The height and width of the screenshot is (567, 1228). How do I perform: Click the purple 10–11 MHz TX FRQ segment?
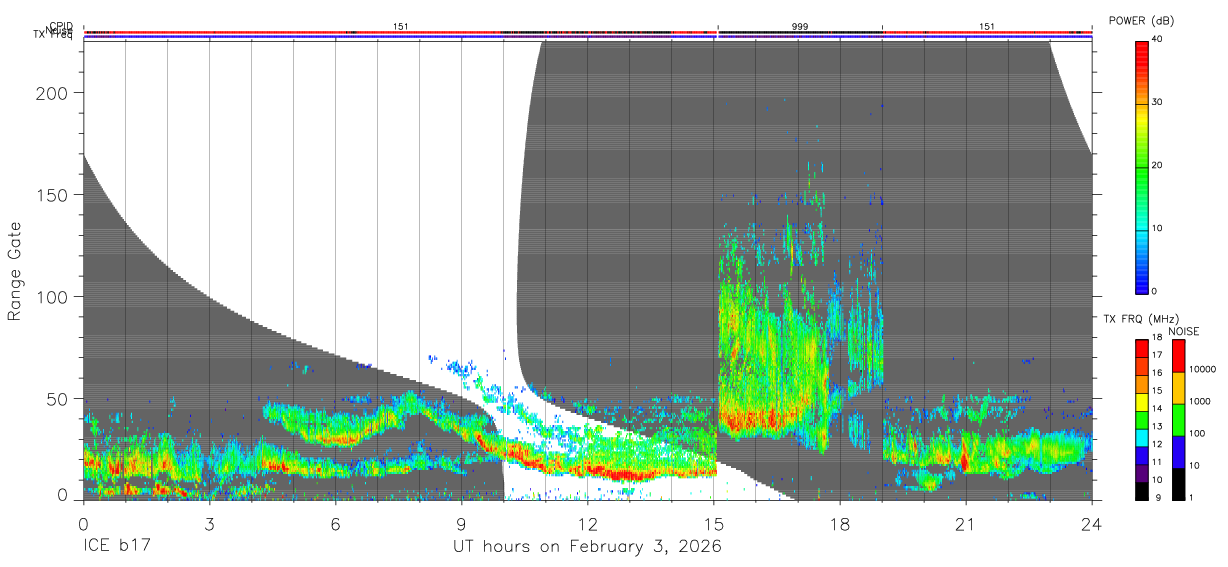[1142, 473]
